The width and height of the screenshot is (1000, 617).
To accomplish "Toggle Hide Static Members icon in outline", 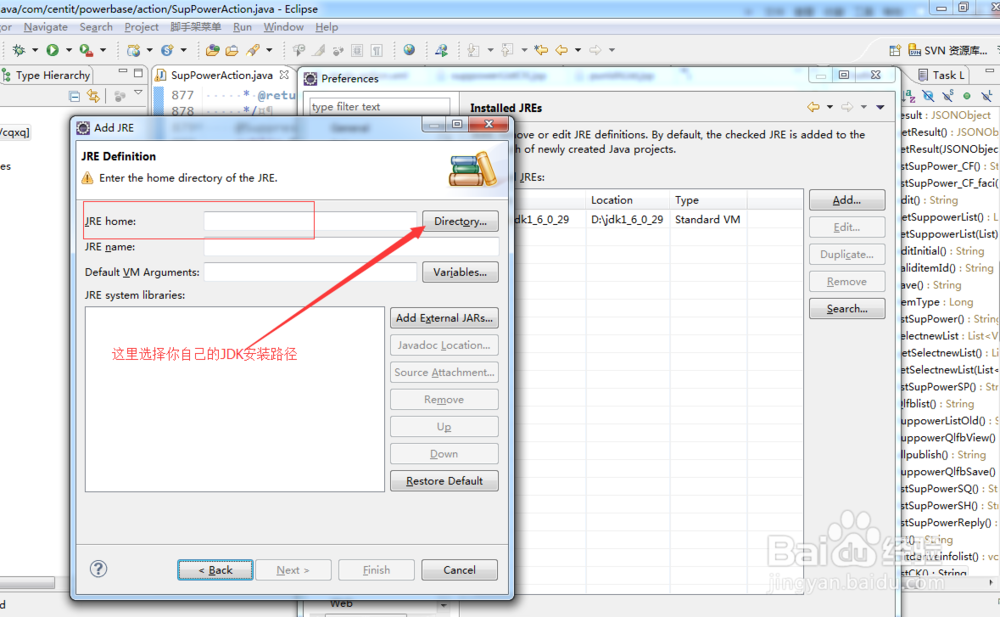I will [948, 96].
